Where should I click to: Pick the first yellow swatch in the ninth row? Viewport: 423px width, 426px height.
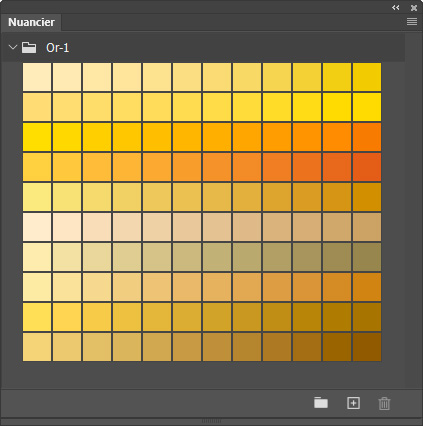[x=37, y=317]
